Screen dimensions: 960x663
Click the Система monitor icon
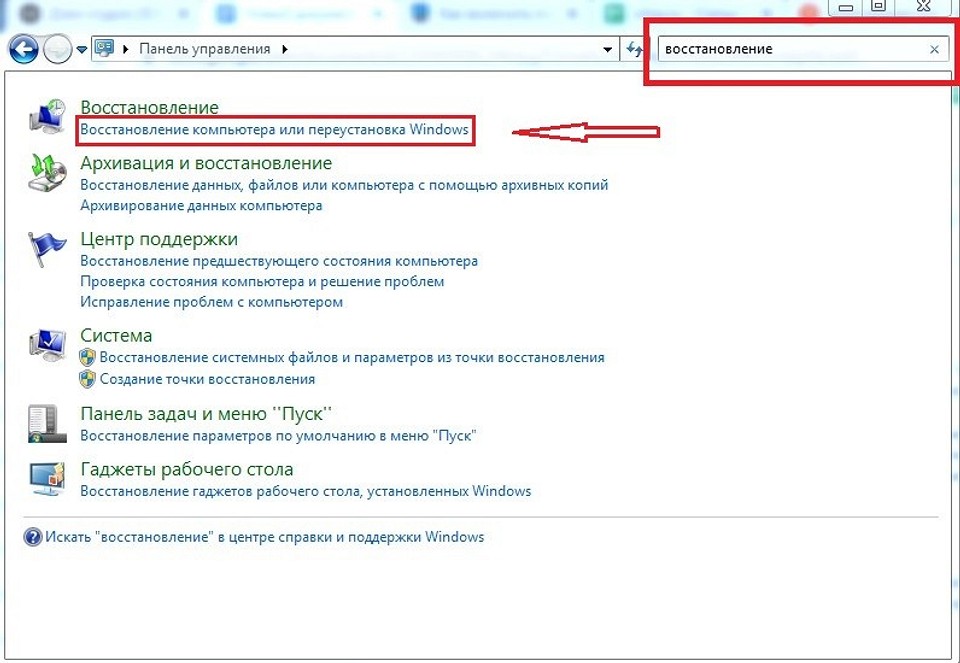pos(47,346)
